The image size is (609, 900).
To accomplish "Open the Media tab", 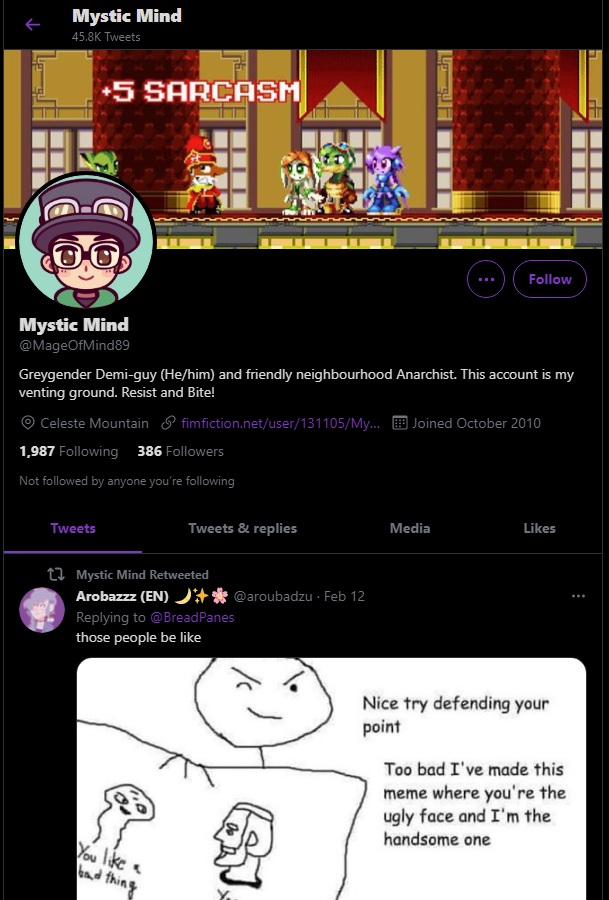I will point(410,528).
